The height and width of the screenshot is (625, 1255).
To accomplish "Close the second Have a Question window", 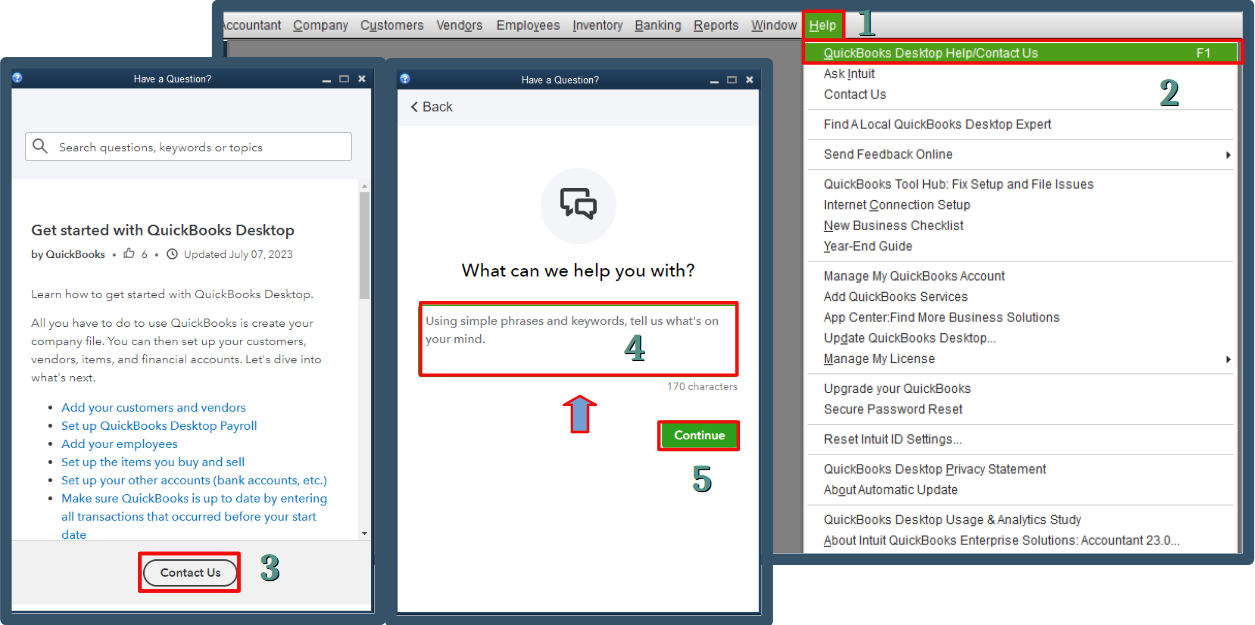I will [x=750, y=79].
